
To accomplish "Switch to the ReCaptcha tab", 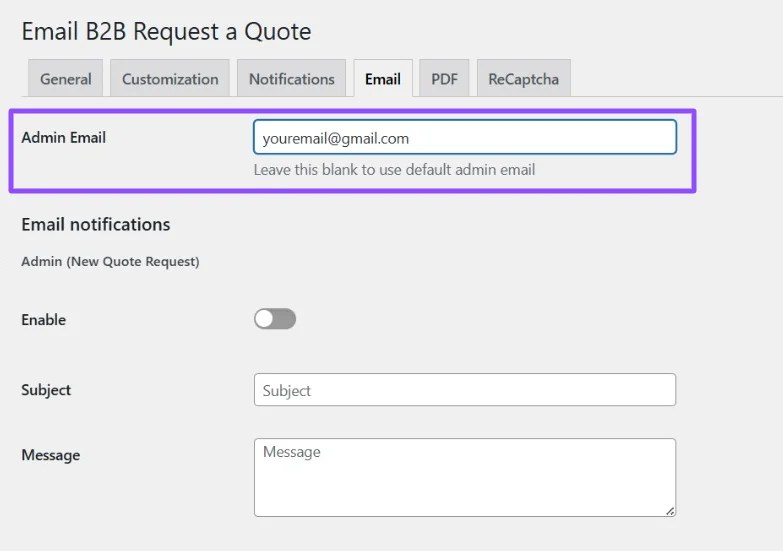I will (x=523, y=78).
